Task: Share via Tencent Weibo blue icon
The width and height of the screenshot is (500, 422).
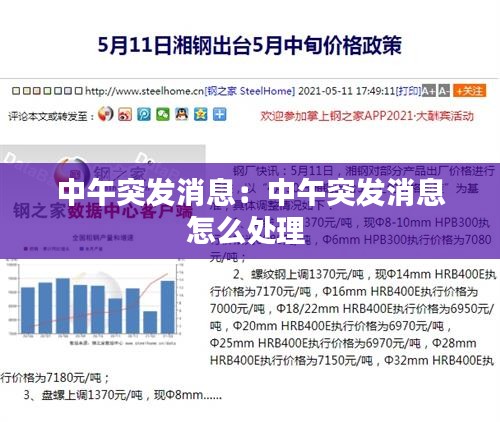Action: click(144, 115)
